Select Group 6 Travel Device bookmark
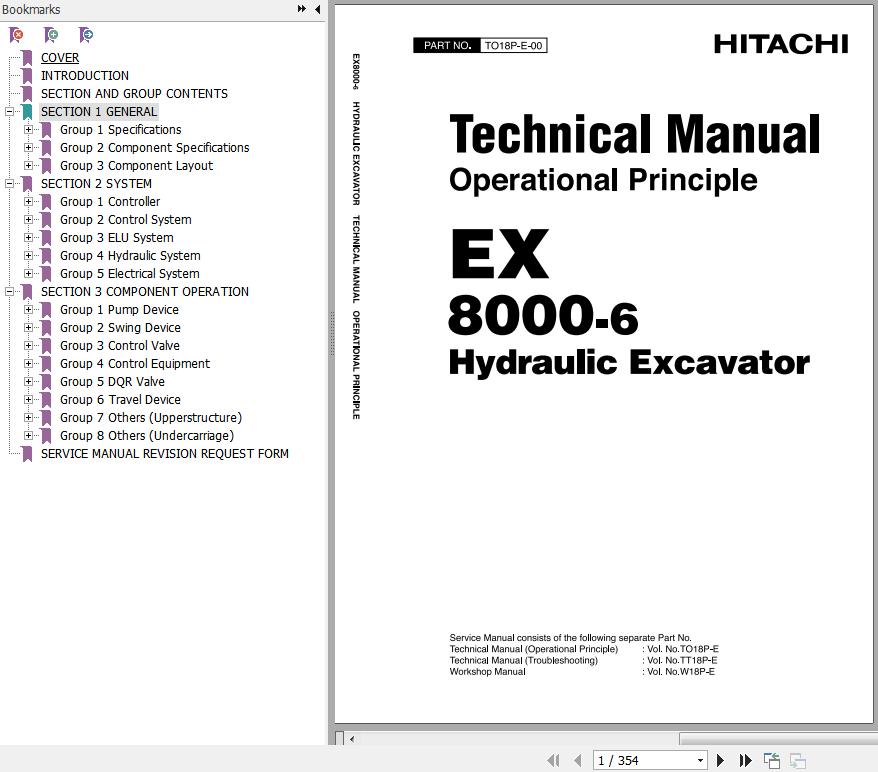878x772 pixels. (x=120, y=400)
